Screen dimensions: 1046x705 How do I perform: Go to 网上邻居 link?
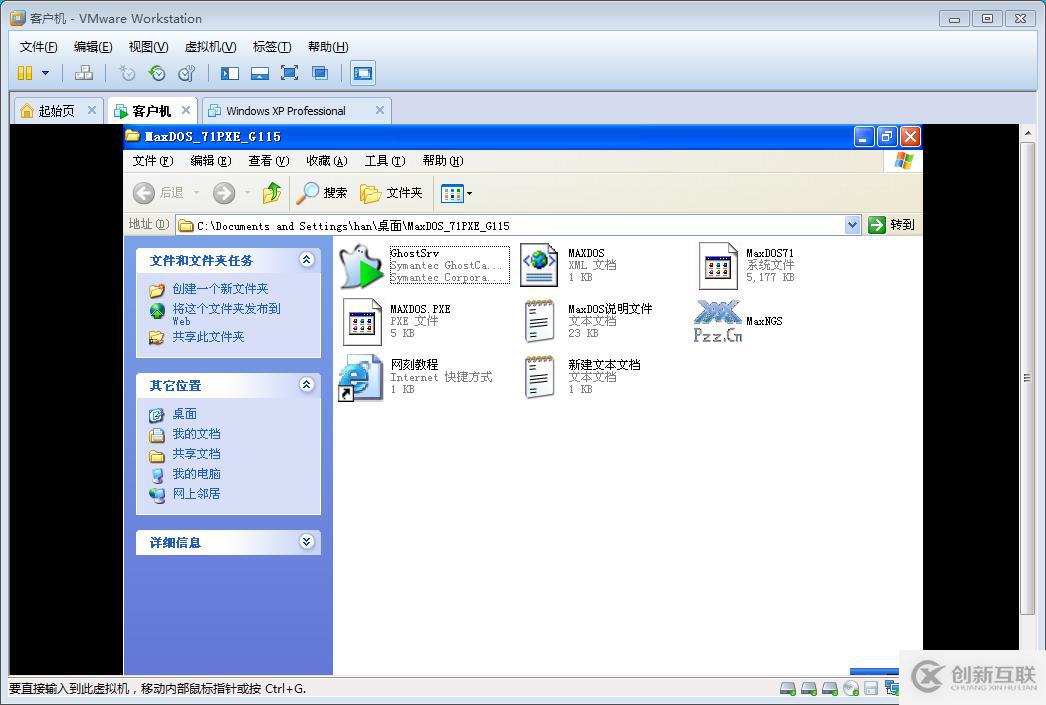pos(196,494)
